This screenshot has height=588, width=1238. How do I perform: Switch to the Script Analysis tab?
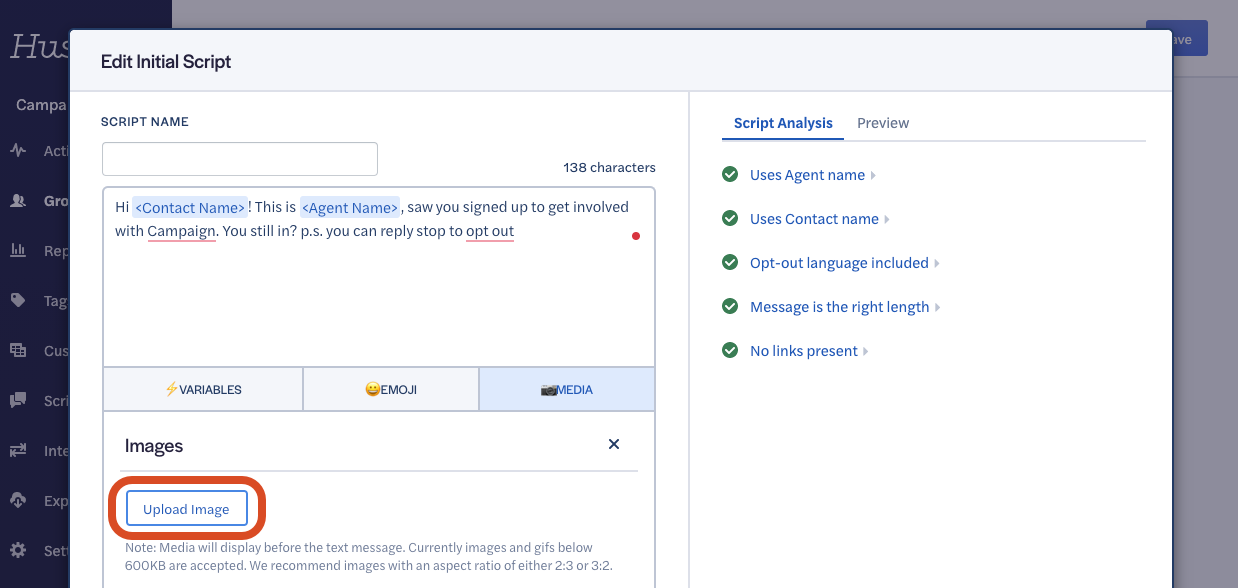[x=783, y=123]
